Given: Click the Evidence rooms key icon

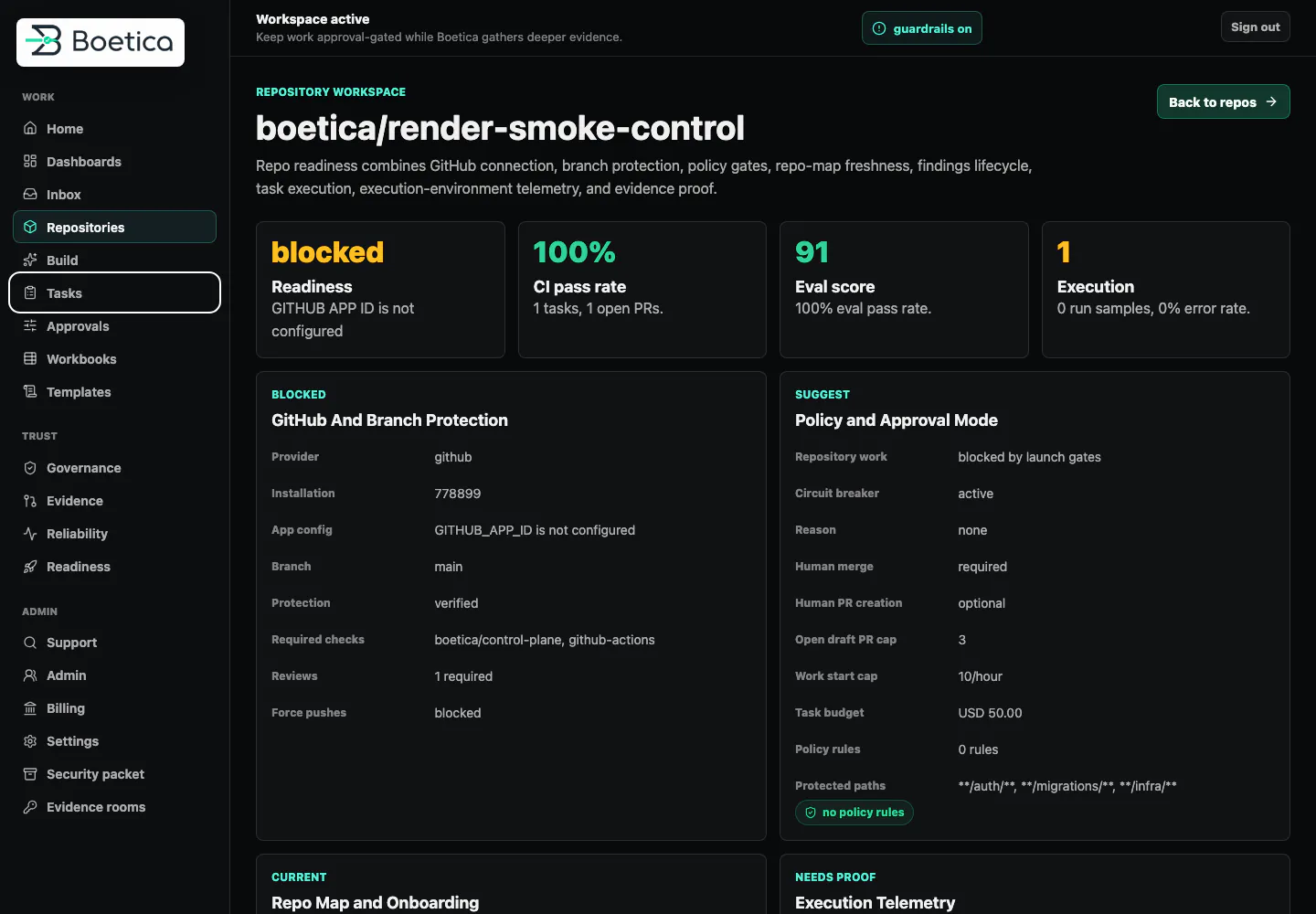Looking at the screenshot, I should [30, 807].
